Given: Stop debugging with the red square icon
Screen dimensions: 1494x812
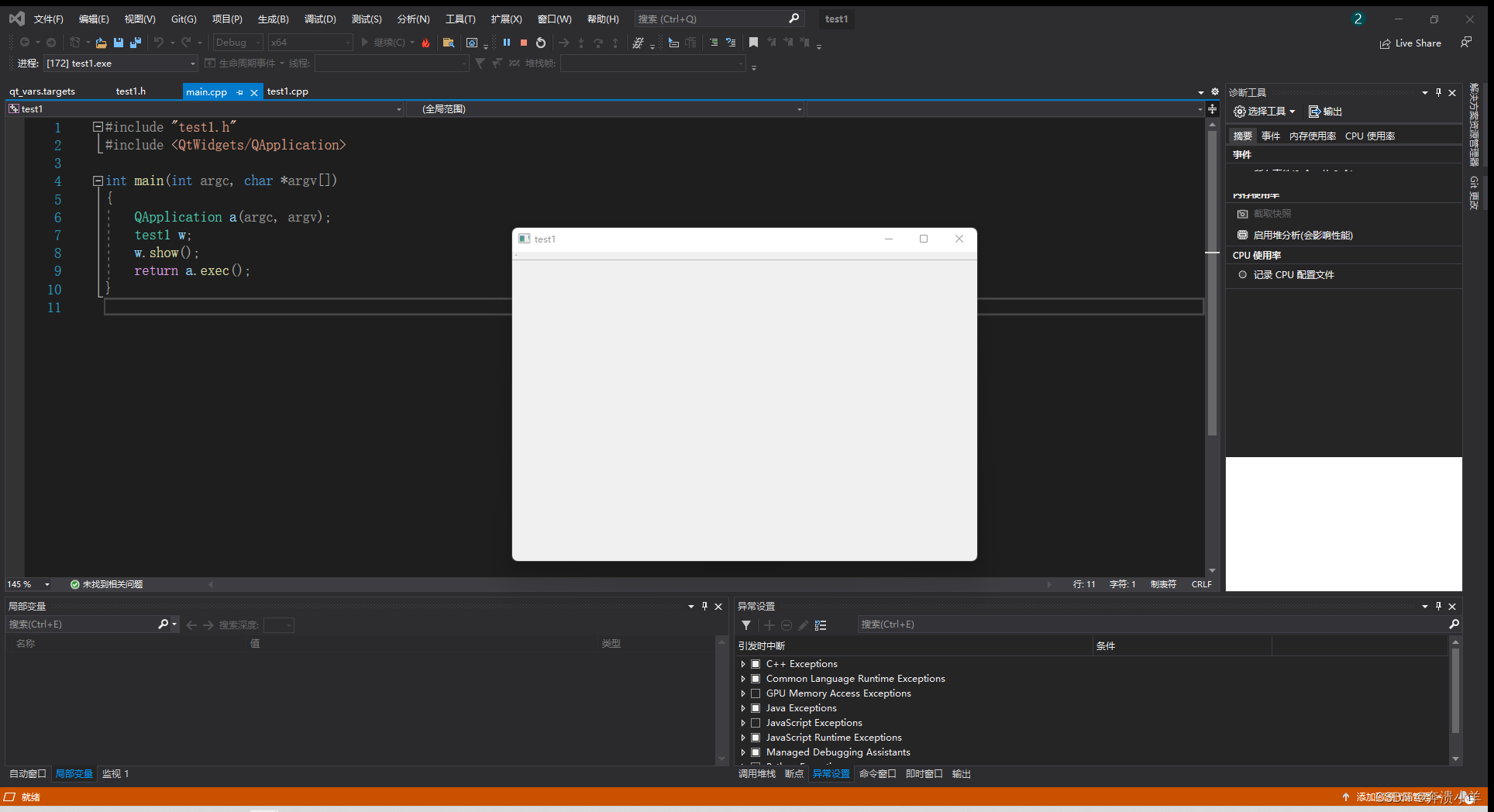Looking at the screenshot, I should click(x=524, y=43).
